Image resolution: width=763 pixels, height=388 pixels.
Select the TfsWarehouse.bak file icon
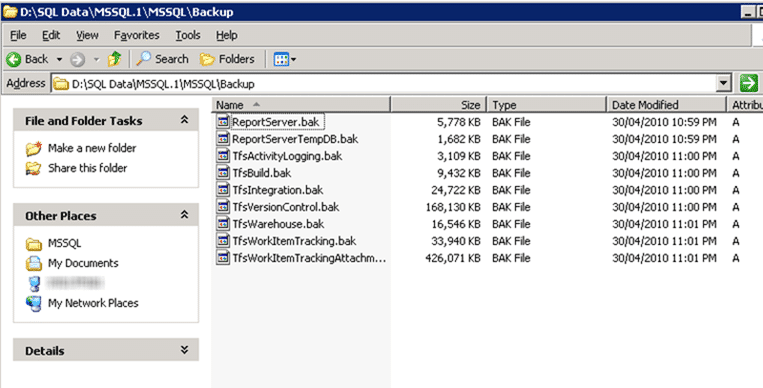click(223, 224)
